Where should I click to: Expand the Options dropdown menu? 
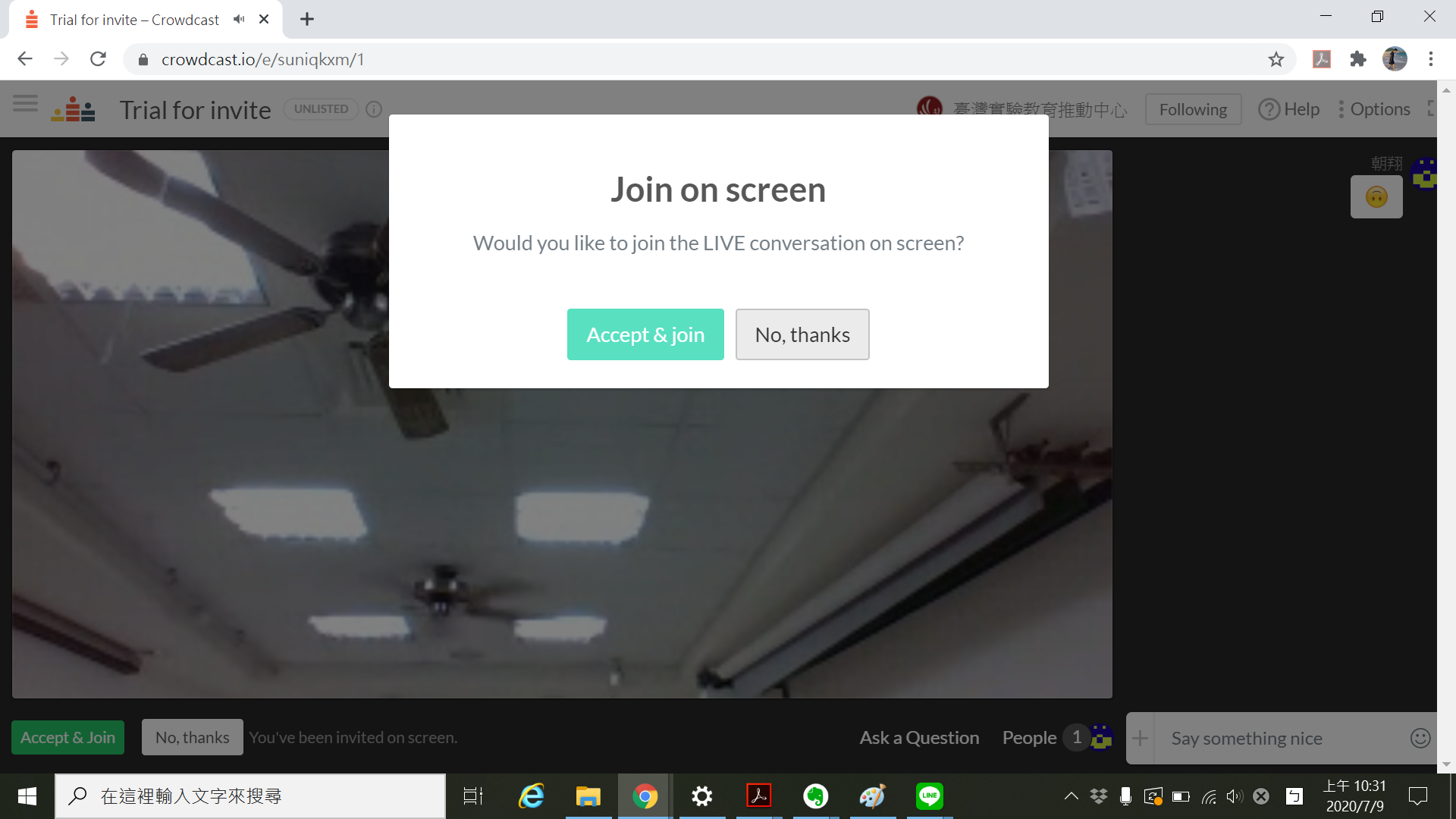click(x=1380, y=109)
